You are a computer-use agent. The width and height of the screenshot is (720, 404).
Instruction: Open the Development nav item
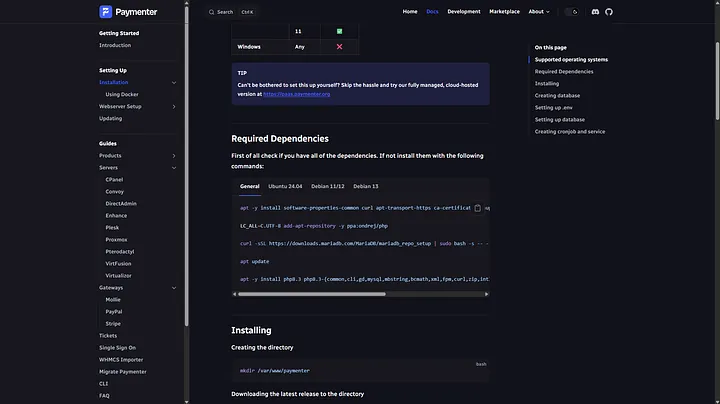tap(464, 12)
